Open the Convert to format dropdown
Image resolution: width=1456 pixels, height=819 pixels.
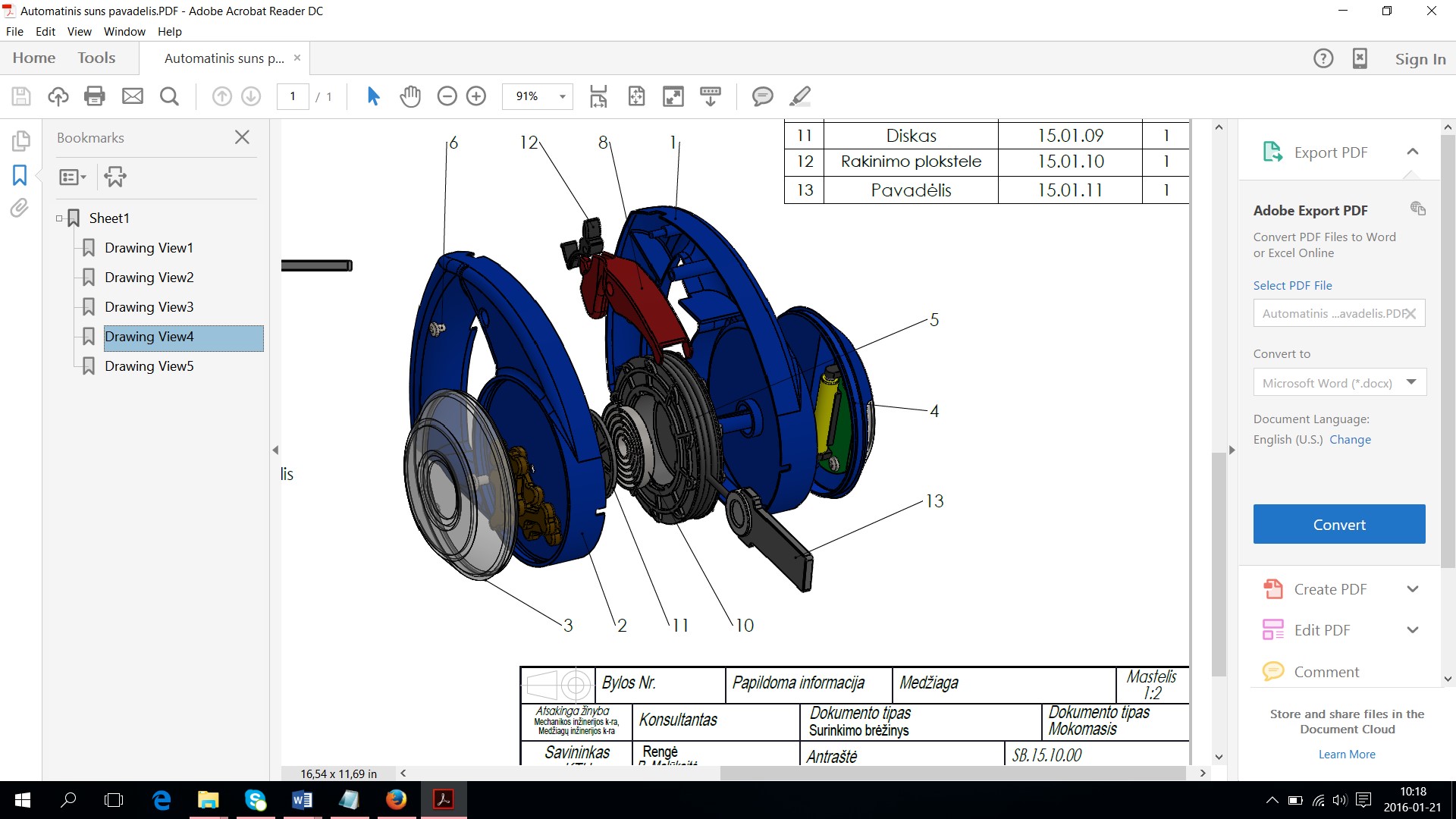[x=1339, y=382]
